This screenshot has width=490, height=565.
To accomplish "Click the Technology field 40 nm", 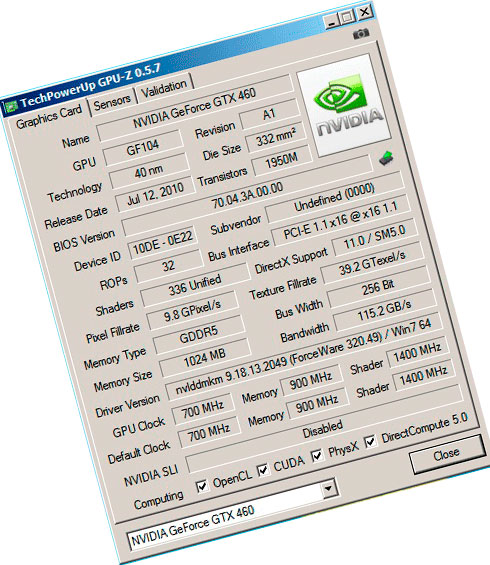I will coord(149,171).
